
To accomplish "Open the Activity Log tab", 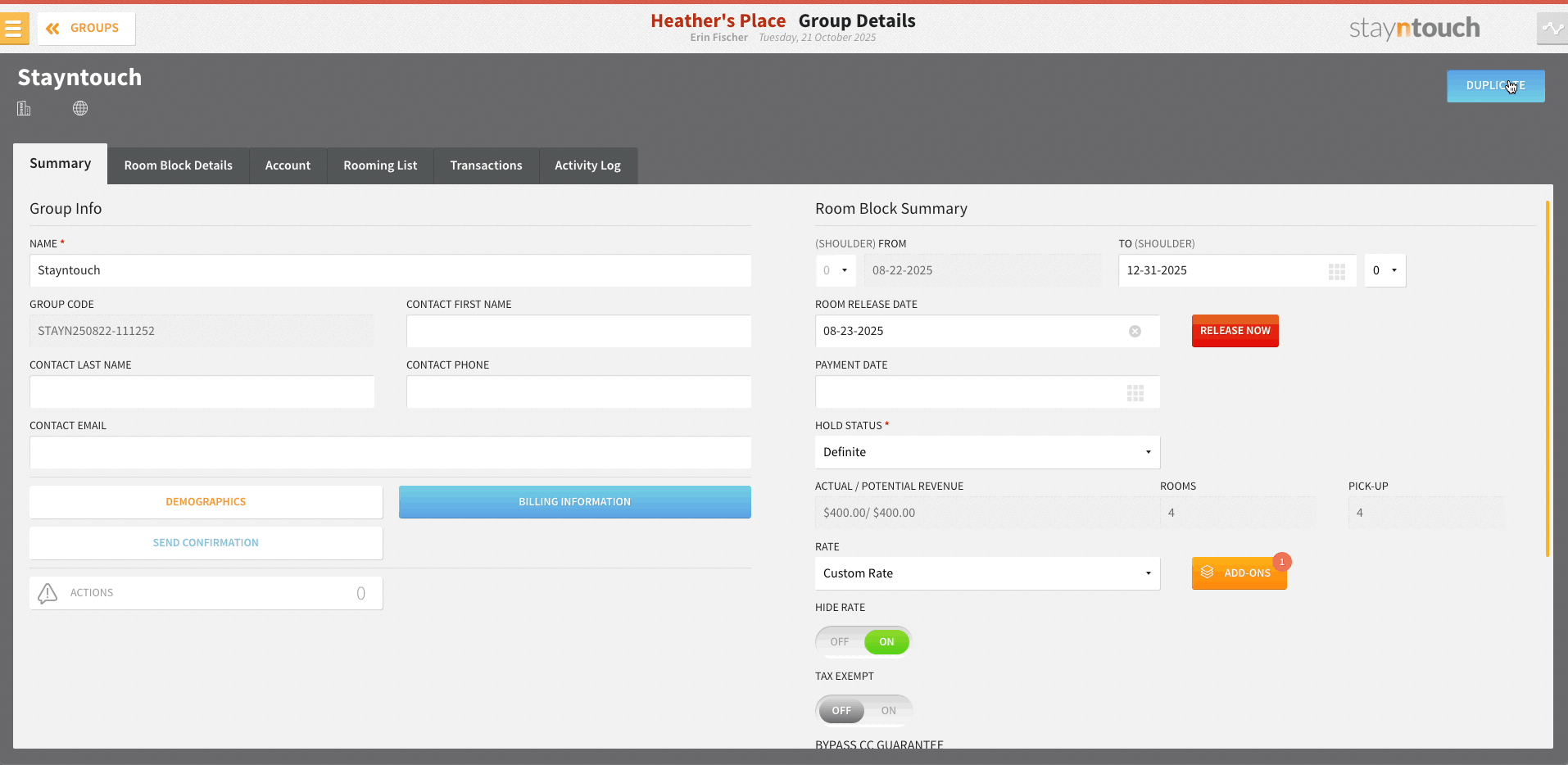I will (587, 165).
